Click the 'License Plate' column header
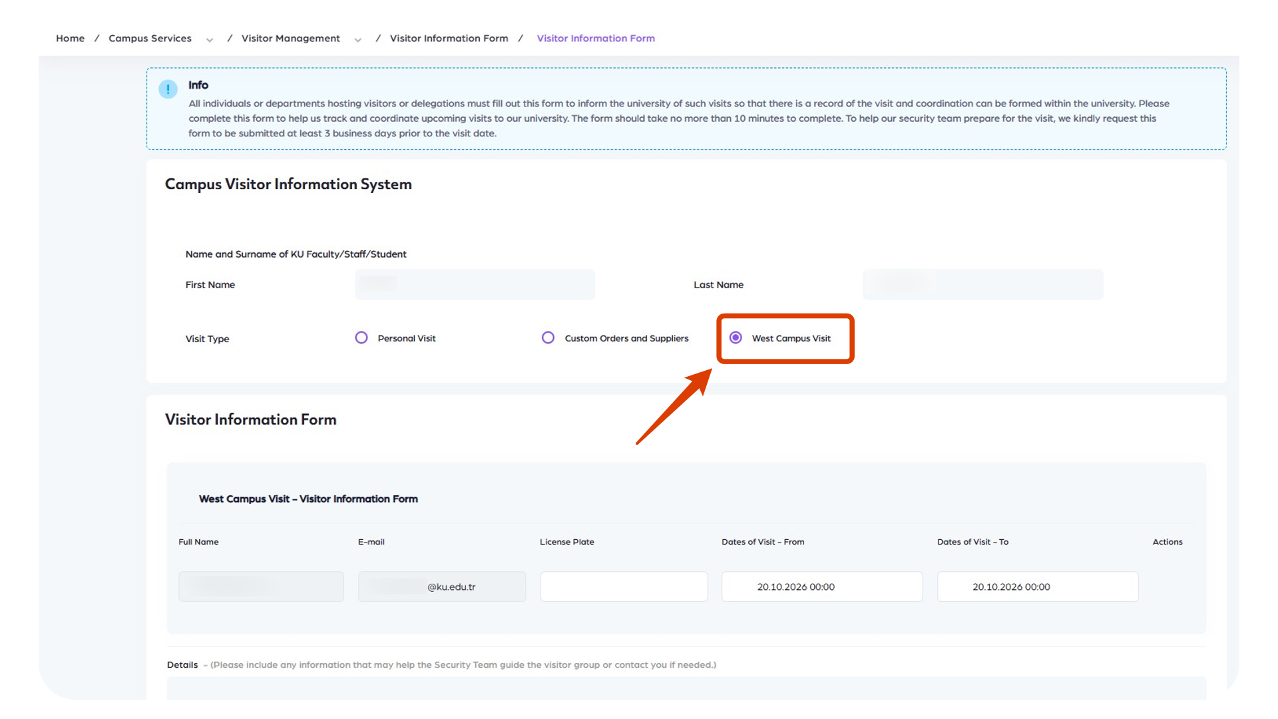The height and width of the screenshot is (719, 1278). (x=567, y=542)
